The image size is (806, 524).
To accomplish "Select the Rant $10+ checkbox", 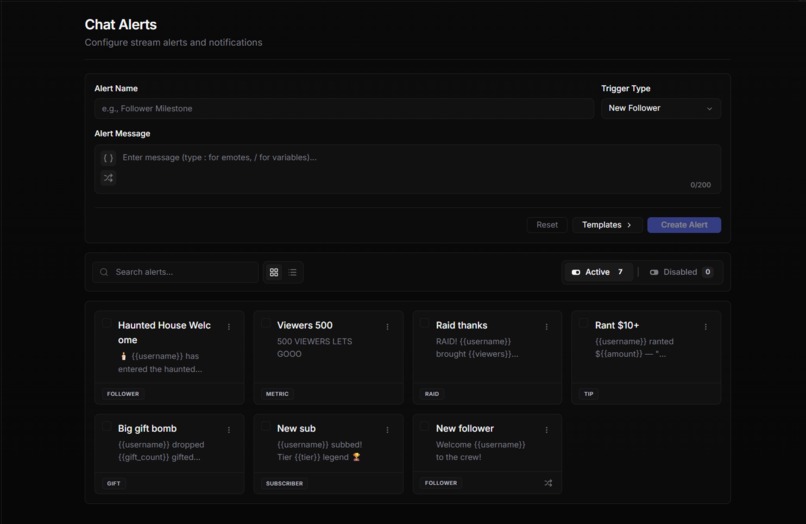I will 583,323.
